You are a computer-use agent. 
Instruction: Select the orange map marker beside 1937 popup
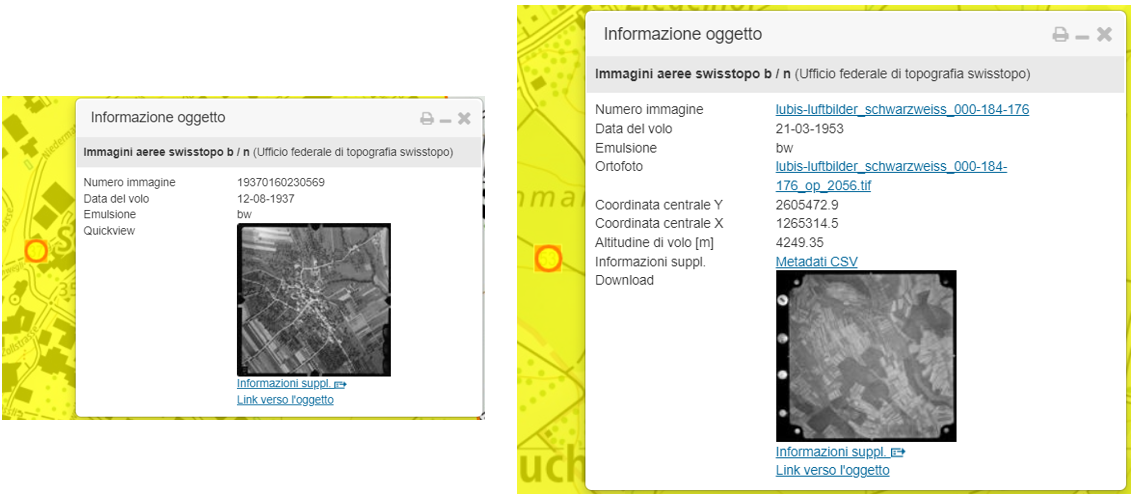pyautogui.click(x=36, y=251)
